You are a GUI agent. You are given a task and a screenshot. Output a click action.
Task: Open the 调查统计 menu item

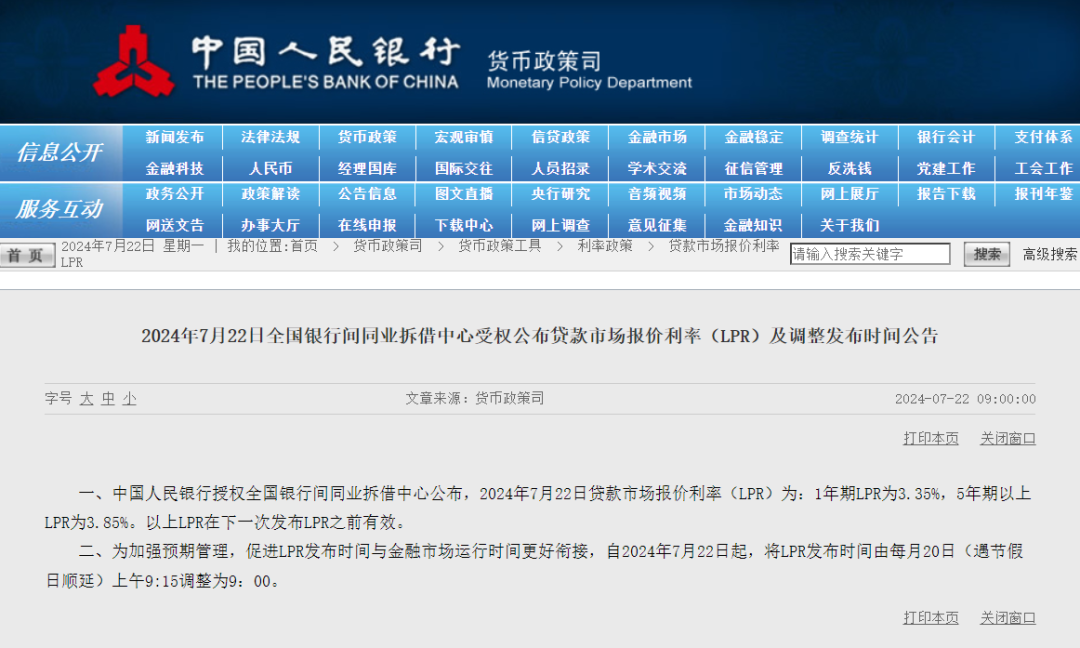point(849,137)
